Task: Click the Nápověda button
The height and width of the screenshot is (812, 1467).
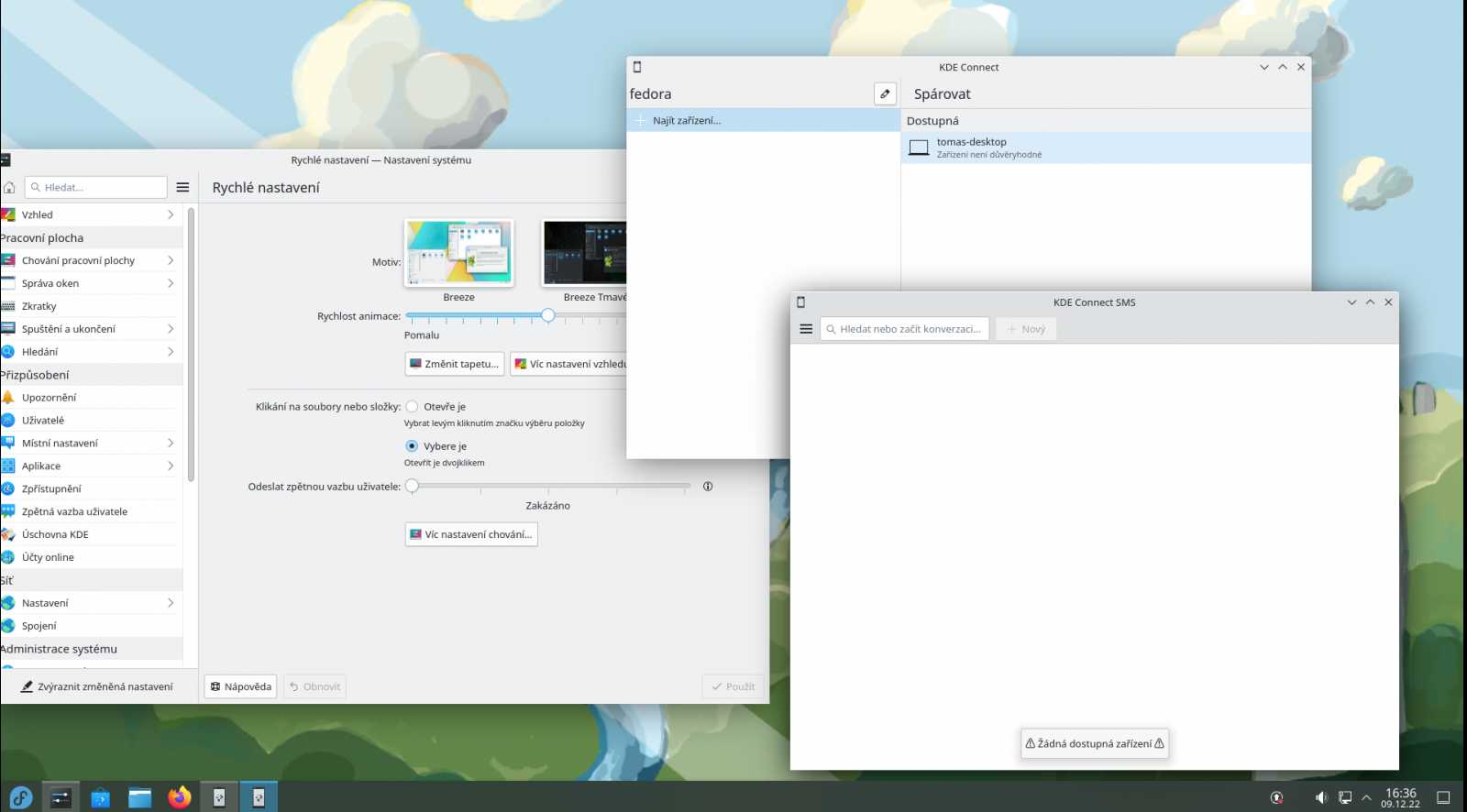Action: pos(240,686)
